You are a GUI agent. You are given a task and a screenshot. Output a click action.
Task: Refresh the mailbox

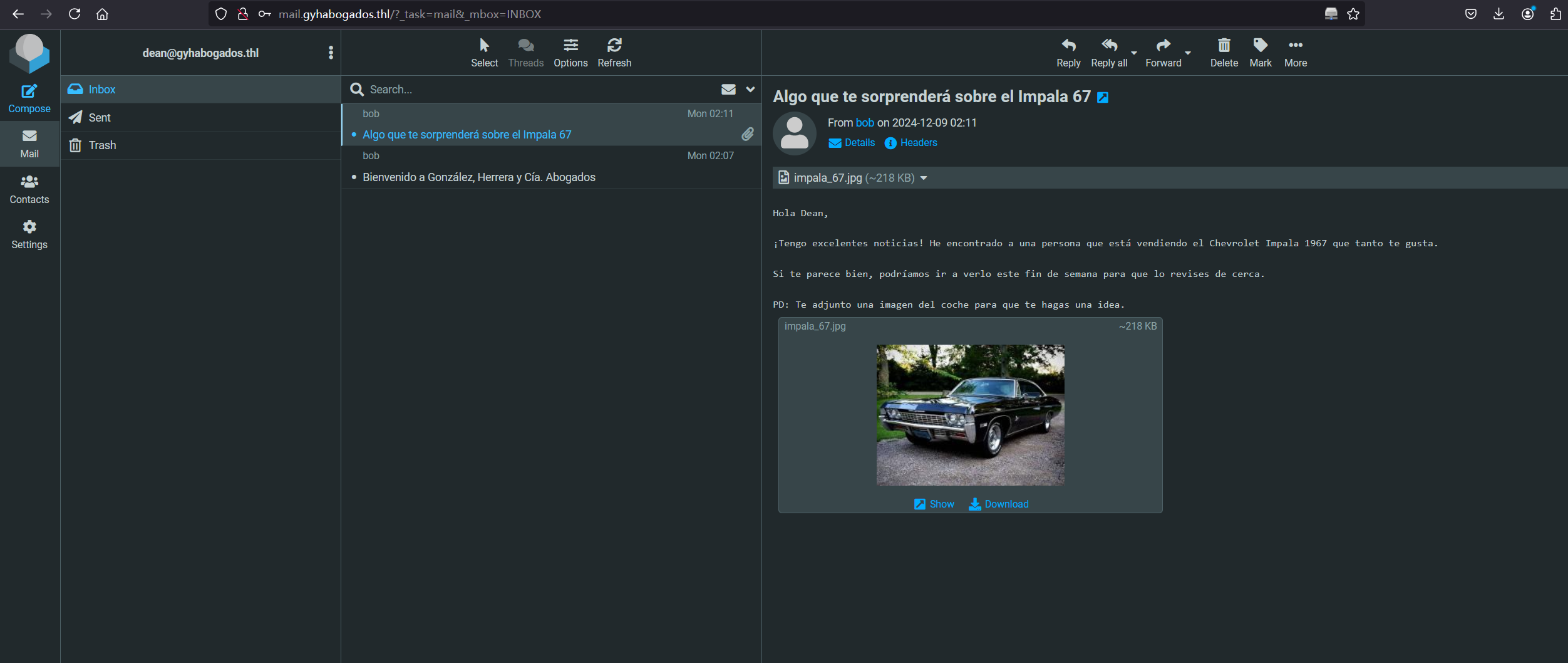[614, 53]
